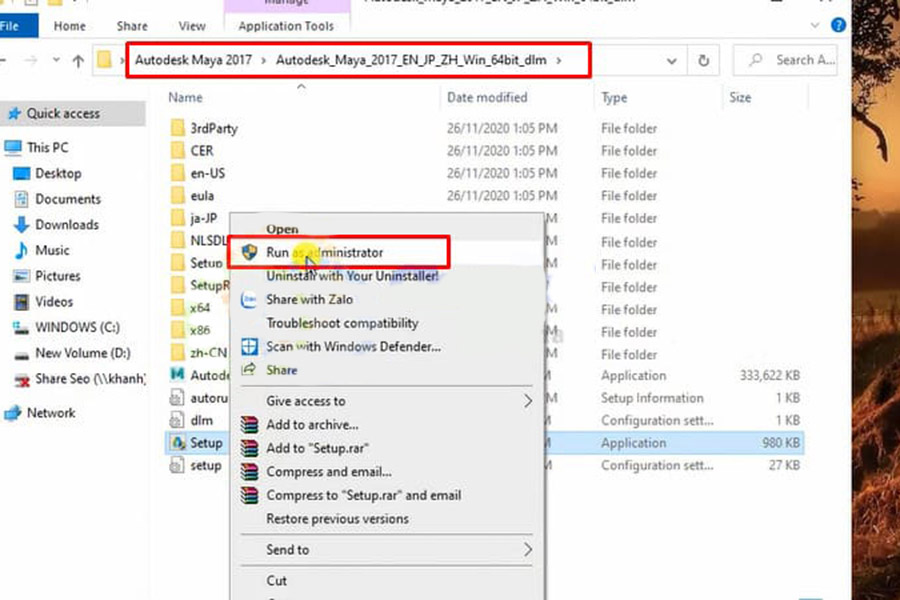Select the dlm configuration file

201,420
